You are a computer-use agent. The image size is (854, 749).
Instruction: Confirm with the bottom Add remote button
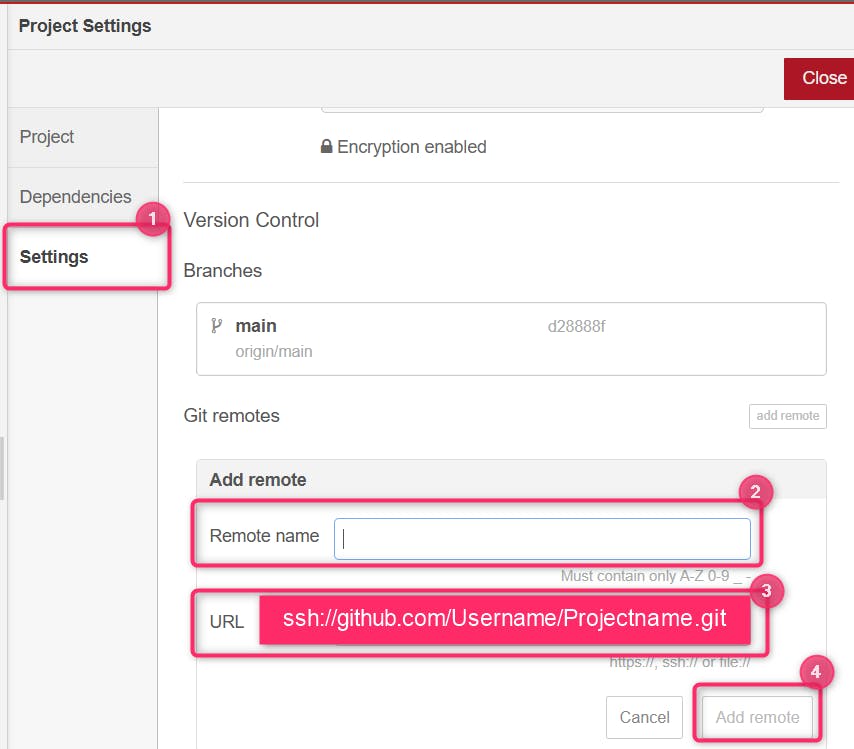[757, 717]
